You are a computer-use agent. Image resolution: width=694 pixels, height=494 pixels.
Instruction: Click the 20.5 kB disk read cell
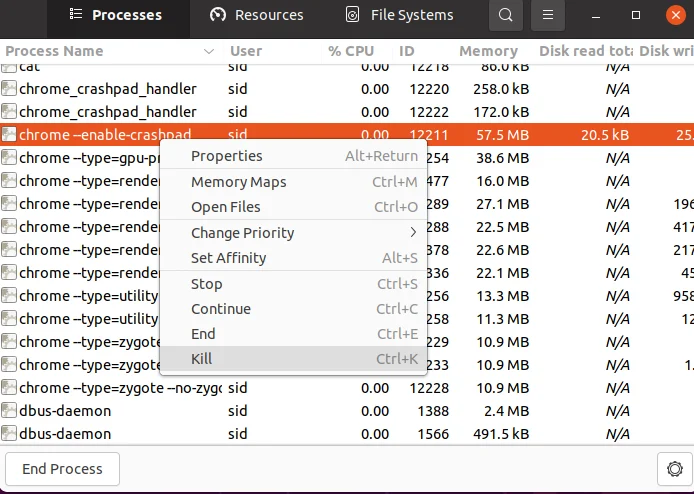click(605, 135)
